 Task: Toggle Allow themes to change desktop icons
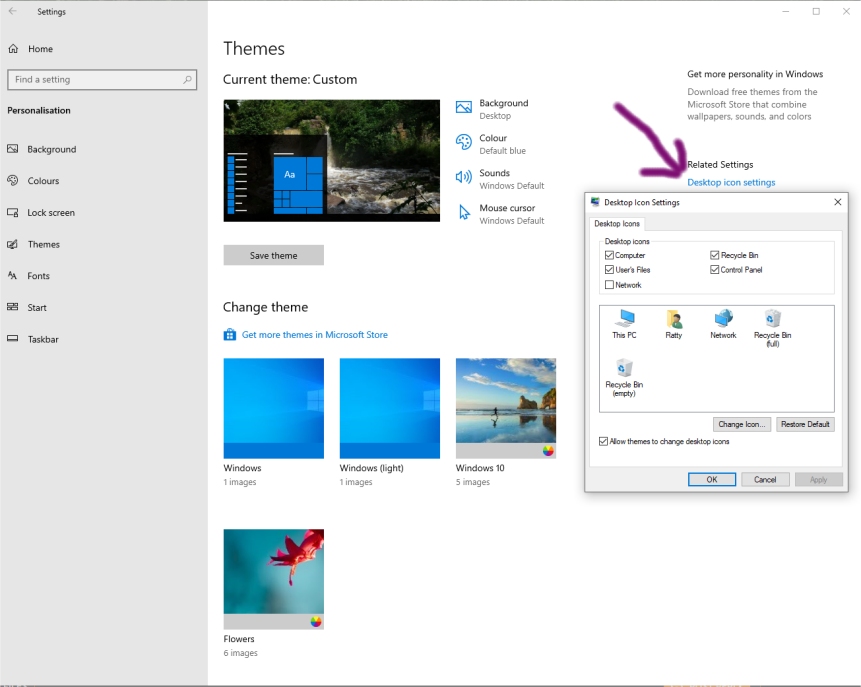pyautogui.click(x=603, y=442)
